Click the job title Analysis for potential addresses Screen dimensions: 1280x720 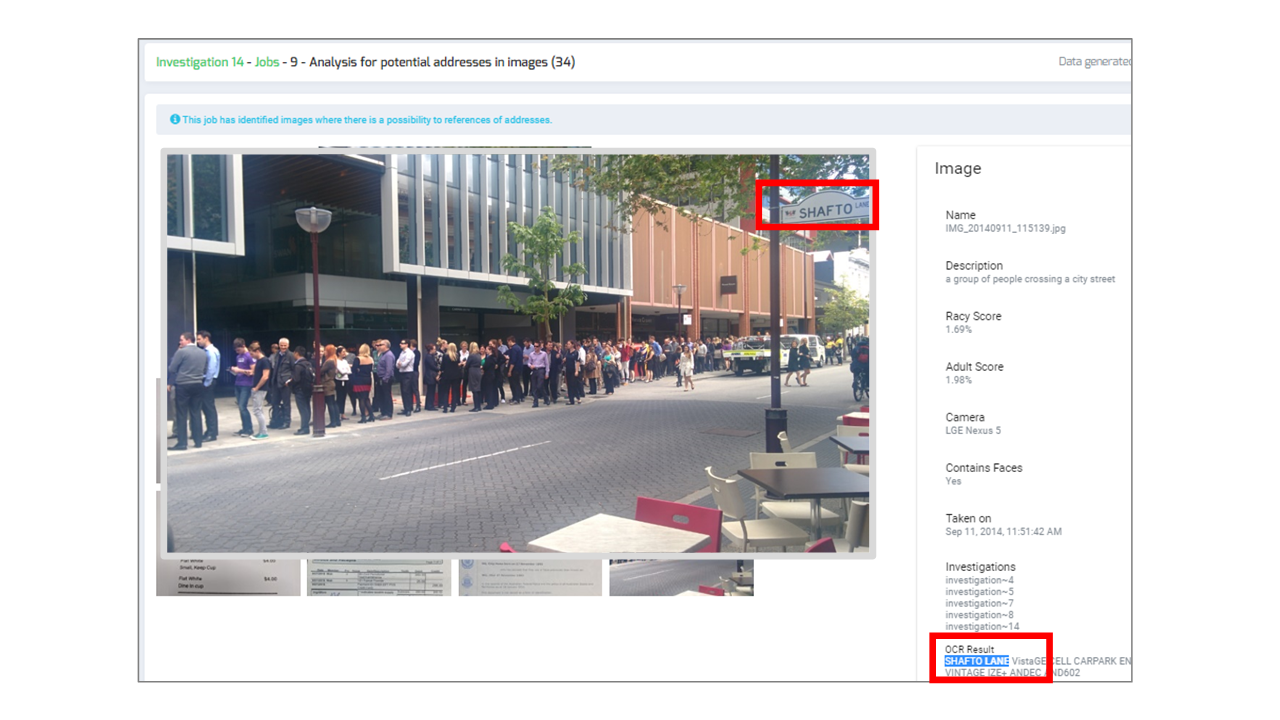[x=442, y=62]
